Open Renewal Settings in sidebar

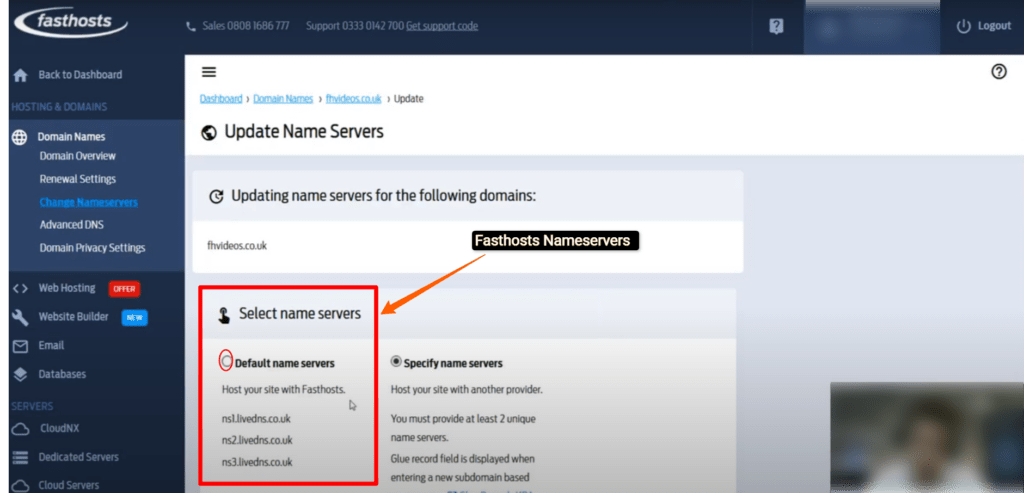coord(78,179)
